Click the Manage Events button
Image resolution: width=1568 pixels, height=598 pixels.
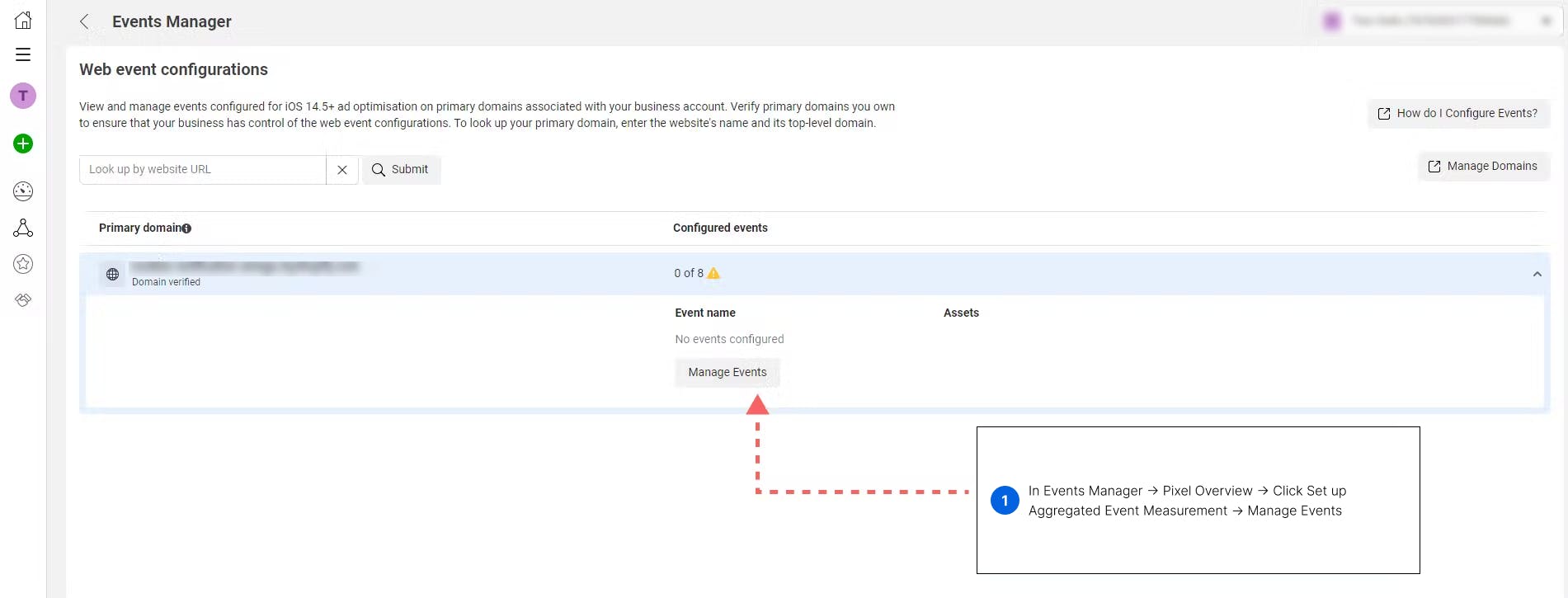pyautogui.click(x=727, y=373)
